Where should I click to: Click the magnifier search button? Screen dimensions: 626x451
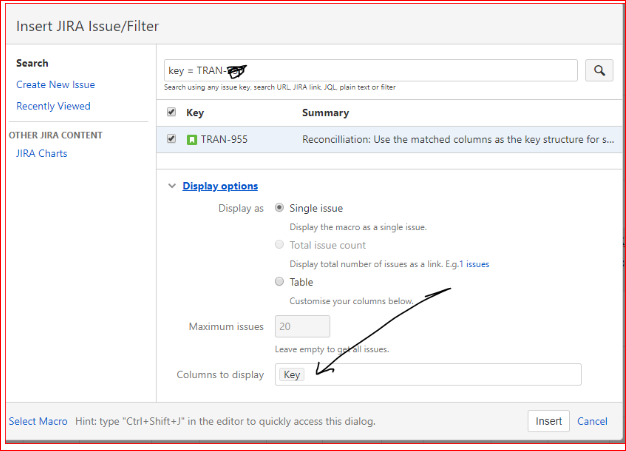pos(599,71)
